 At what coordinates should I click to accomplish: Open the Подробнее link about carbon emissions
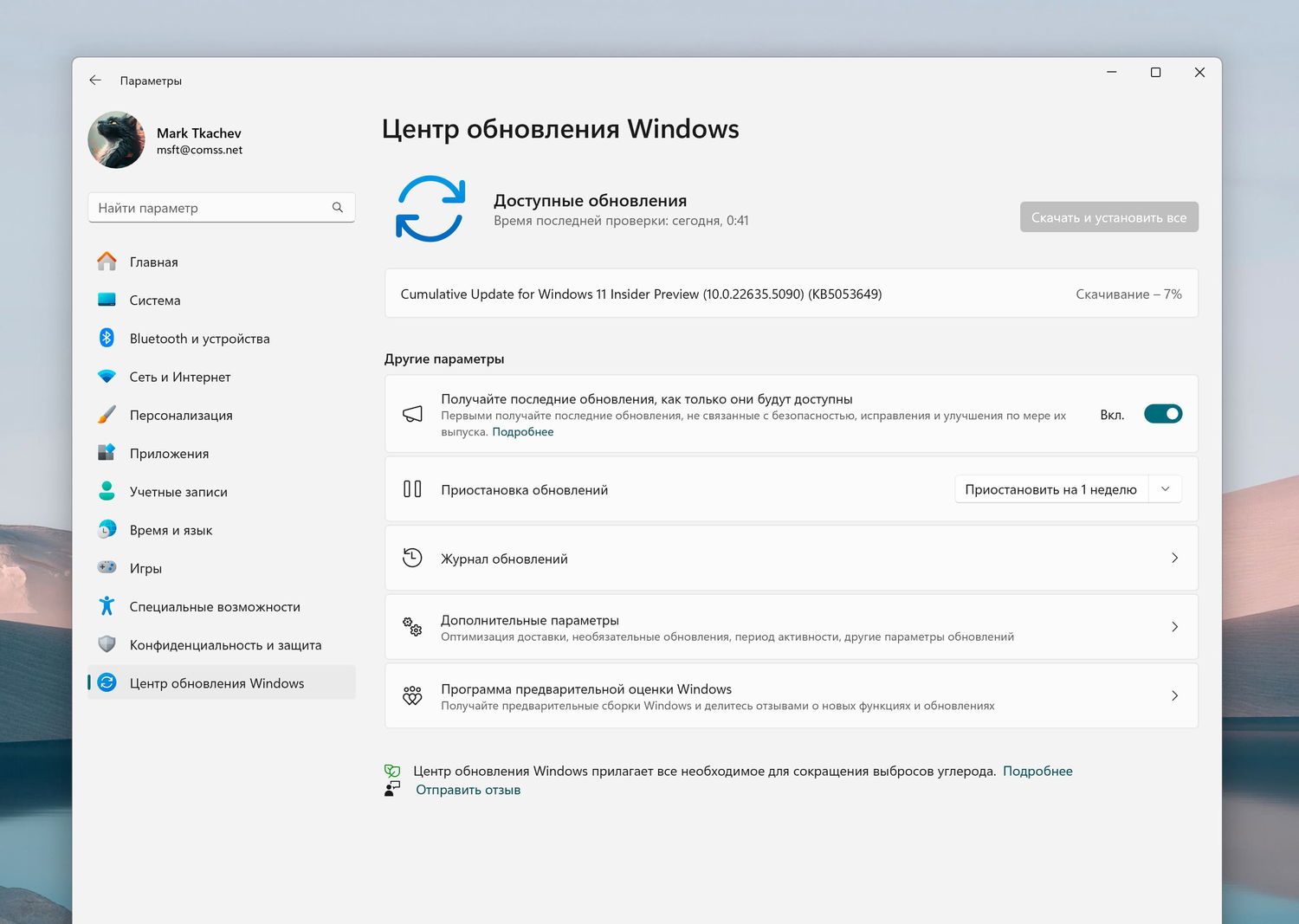(1037, 771)
